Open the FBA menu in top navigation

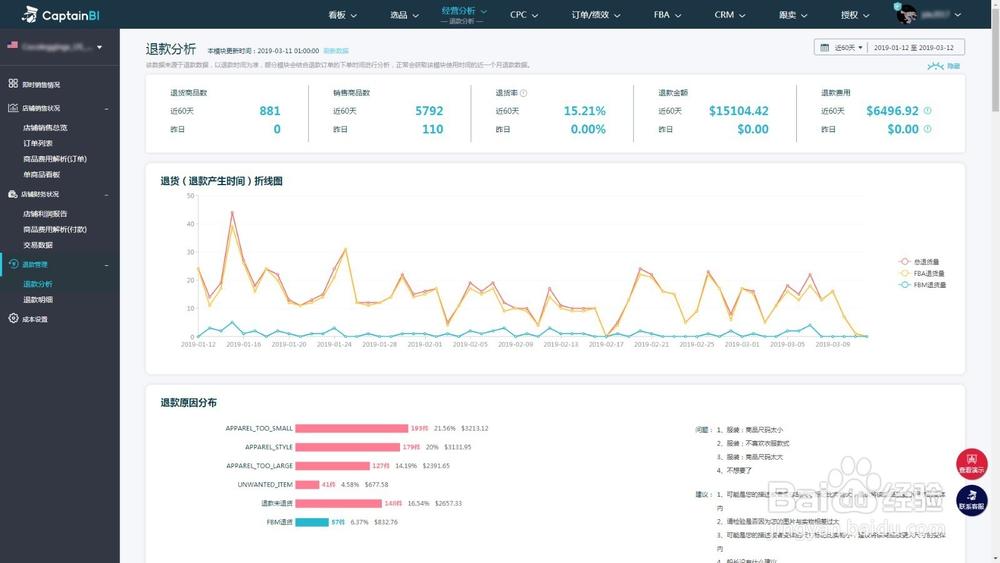667,15
